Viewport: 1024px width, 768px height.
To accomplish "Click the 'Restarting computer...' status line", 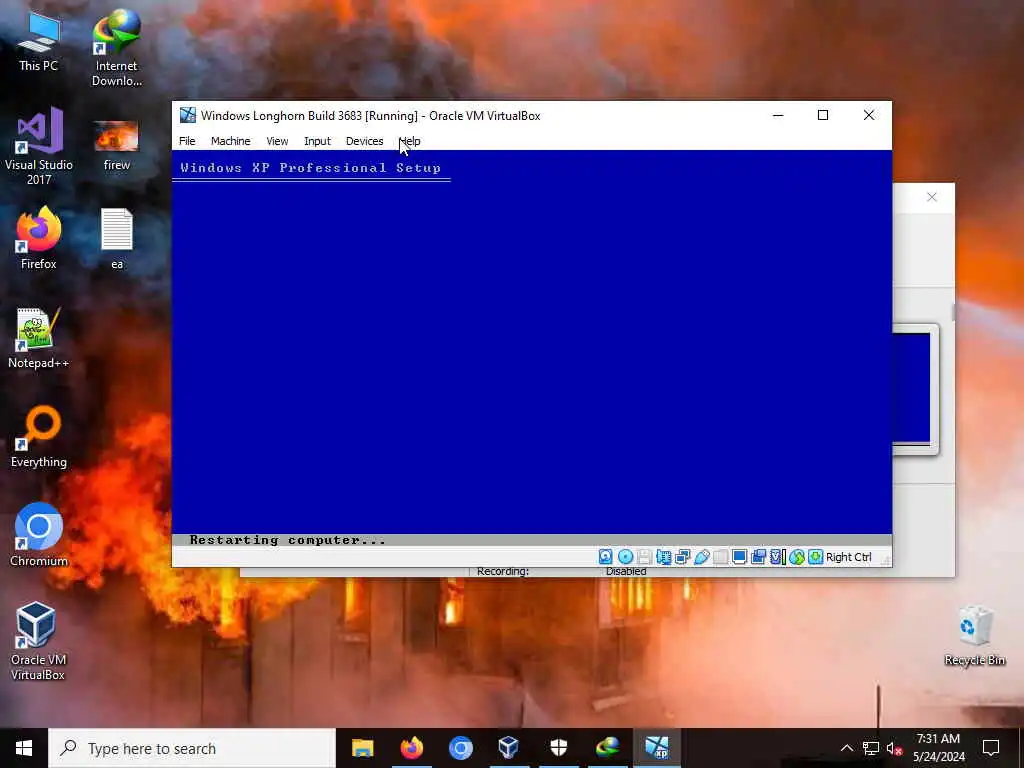I will [x=287, y=540].
